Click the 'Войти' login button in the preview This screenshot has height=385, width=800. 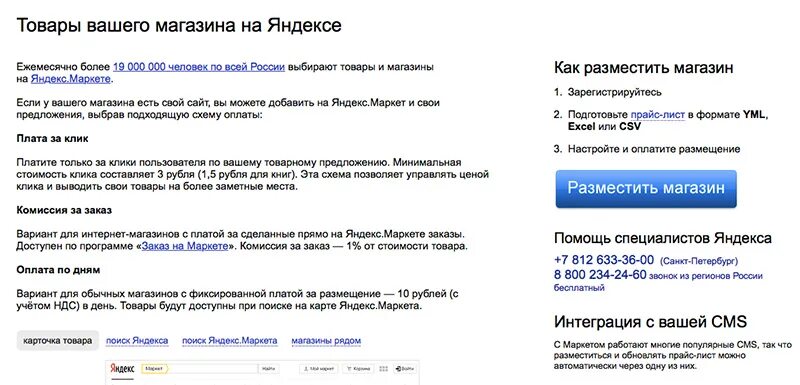coord(404,369)
